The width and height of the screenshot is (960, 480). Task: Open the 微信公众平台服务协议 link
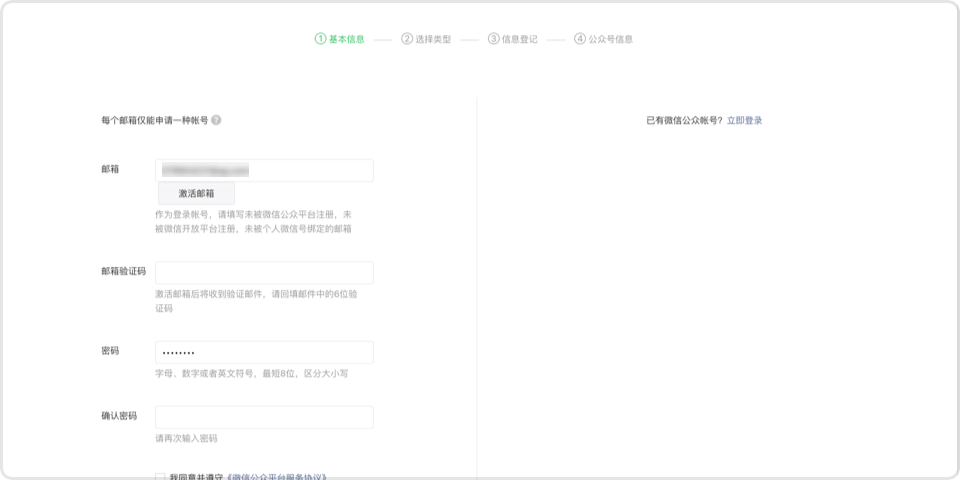coord(277,476)
